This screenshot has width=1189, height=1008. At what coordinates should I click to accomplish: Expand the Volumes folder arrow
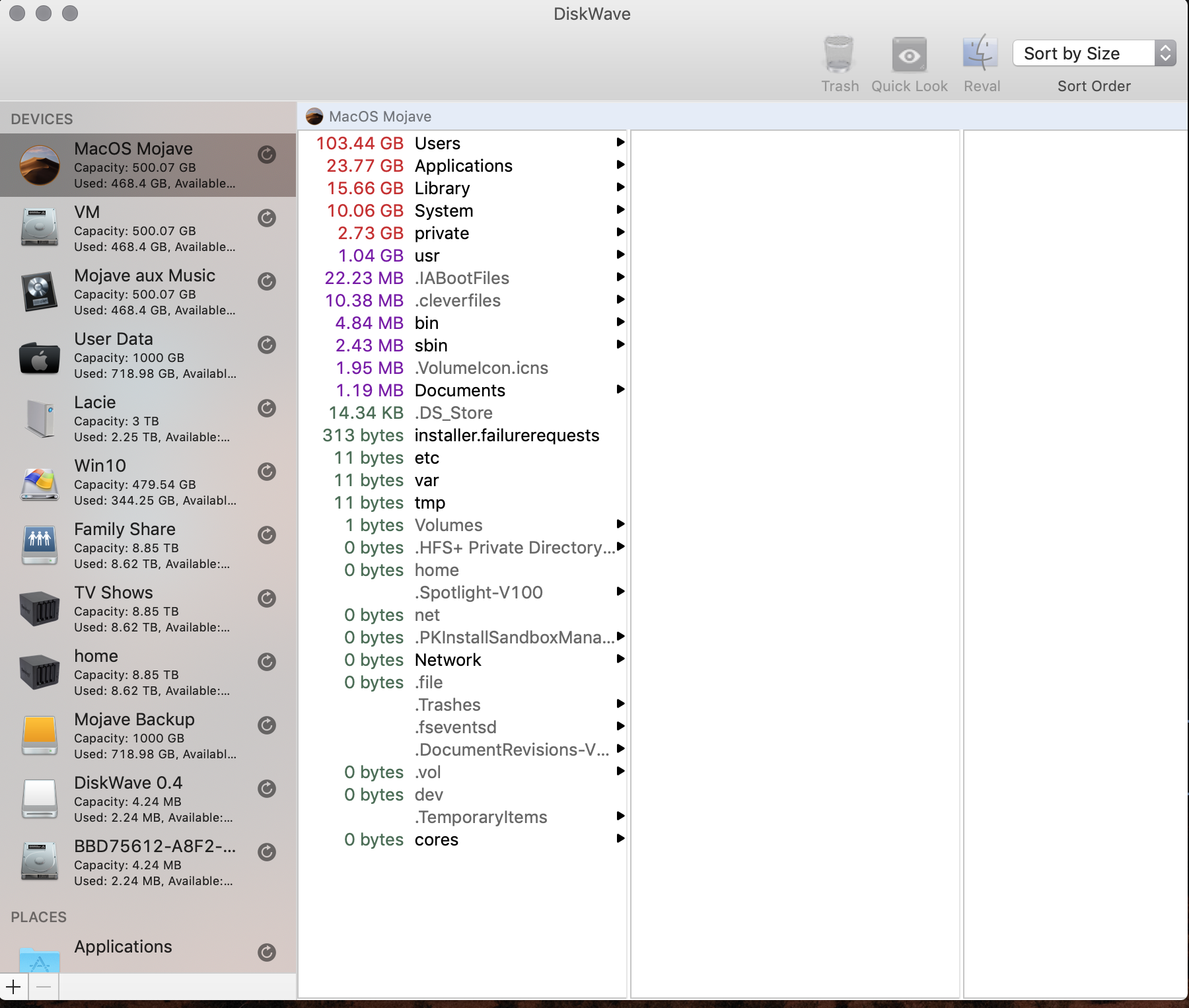620,524
